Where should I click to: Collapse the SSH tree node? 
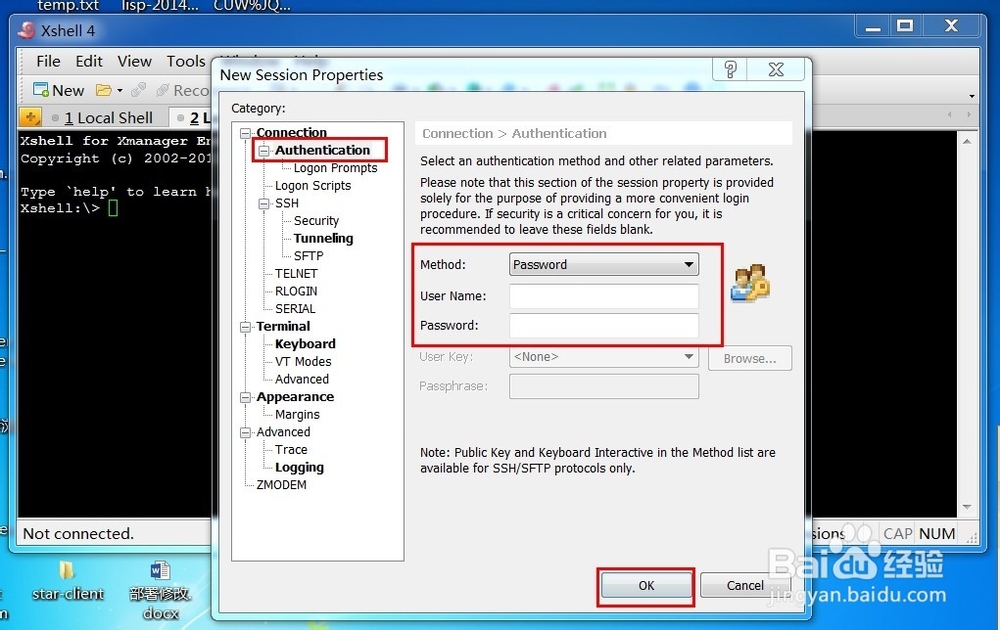coord(264,204)
